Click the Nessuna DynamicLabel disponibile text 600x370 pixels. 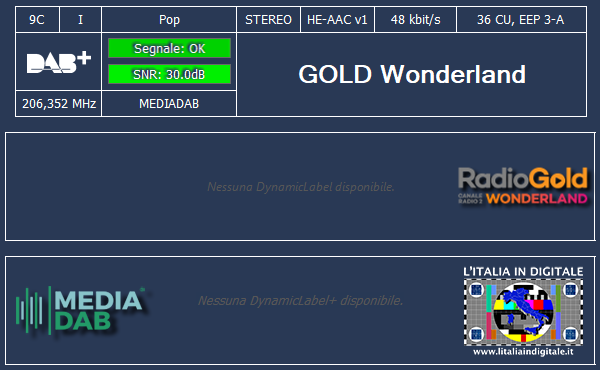pyautogui.click(x=301, y=187)
